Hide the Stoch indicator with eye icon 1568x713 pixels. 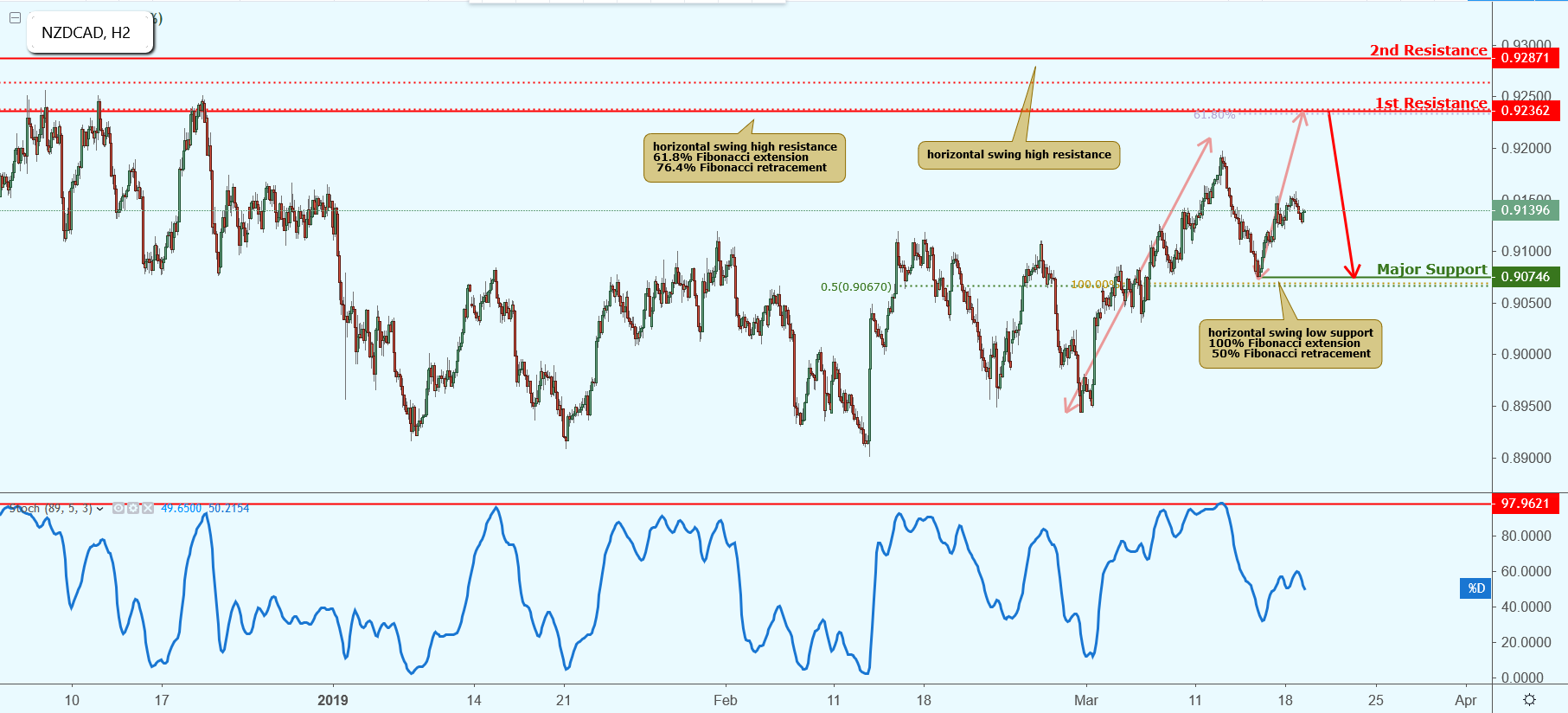pyautogui.click(x=118, y=509)
